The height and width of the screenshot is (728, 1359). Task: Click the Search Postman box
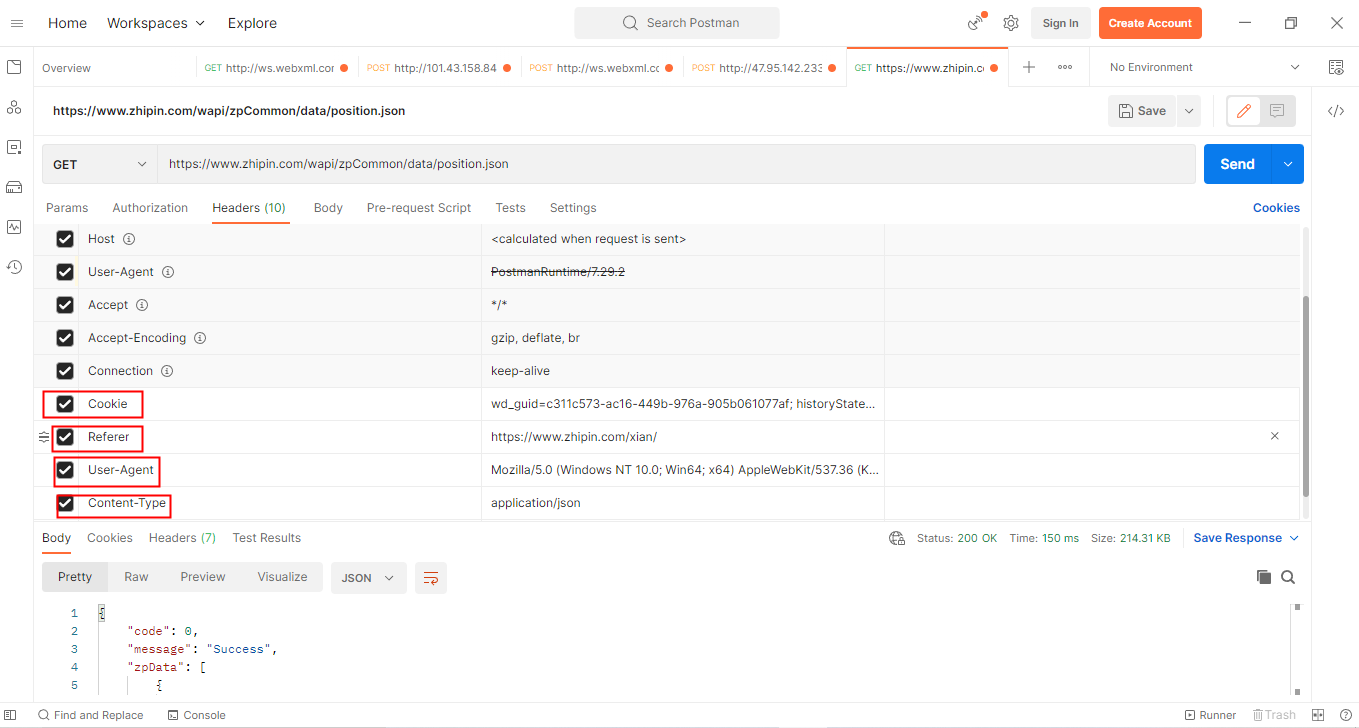[677, 23]
